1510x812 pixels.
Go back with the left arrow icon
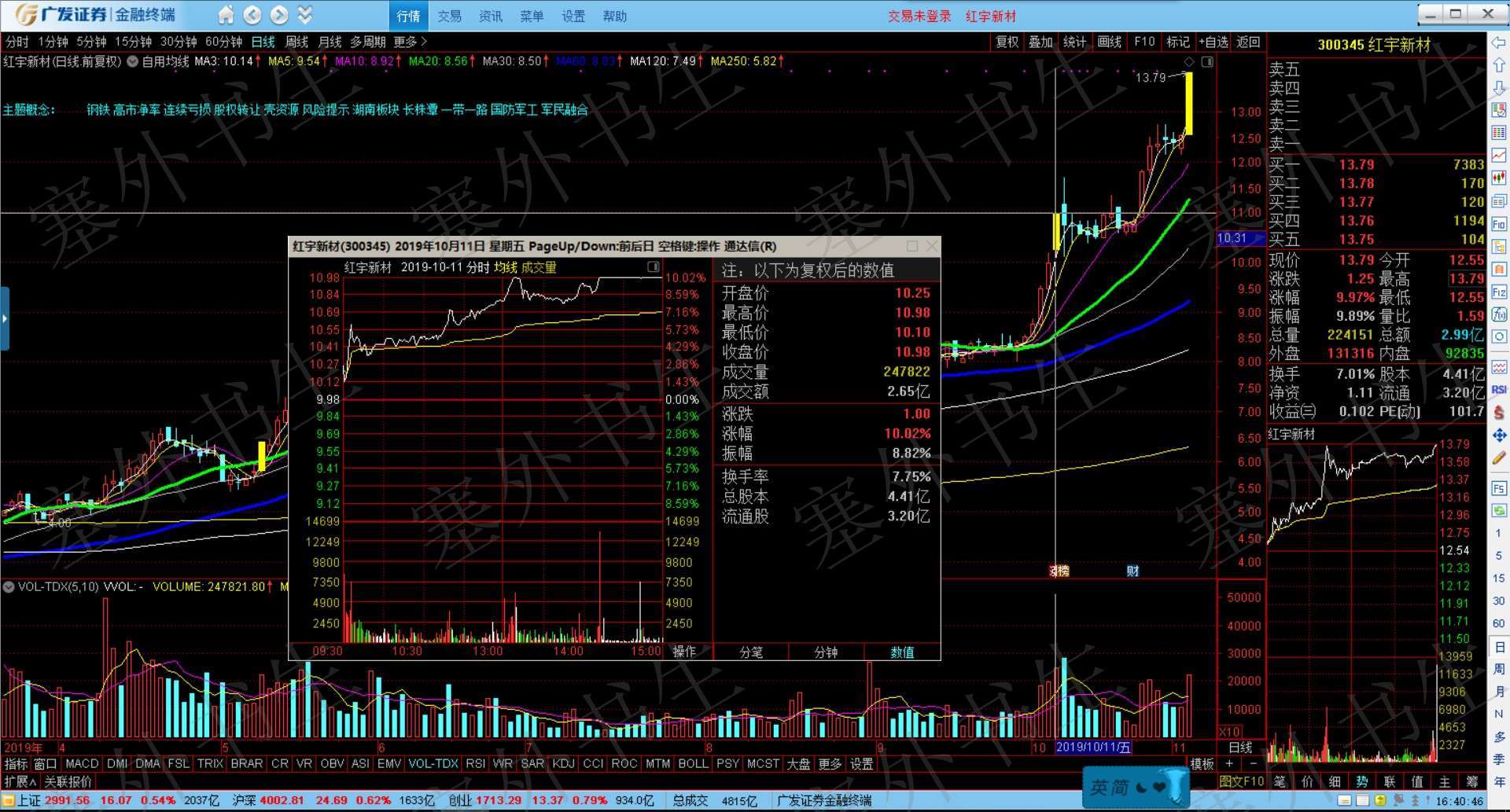tap(252, 15)
